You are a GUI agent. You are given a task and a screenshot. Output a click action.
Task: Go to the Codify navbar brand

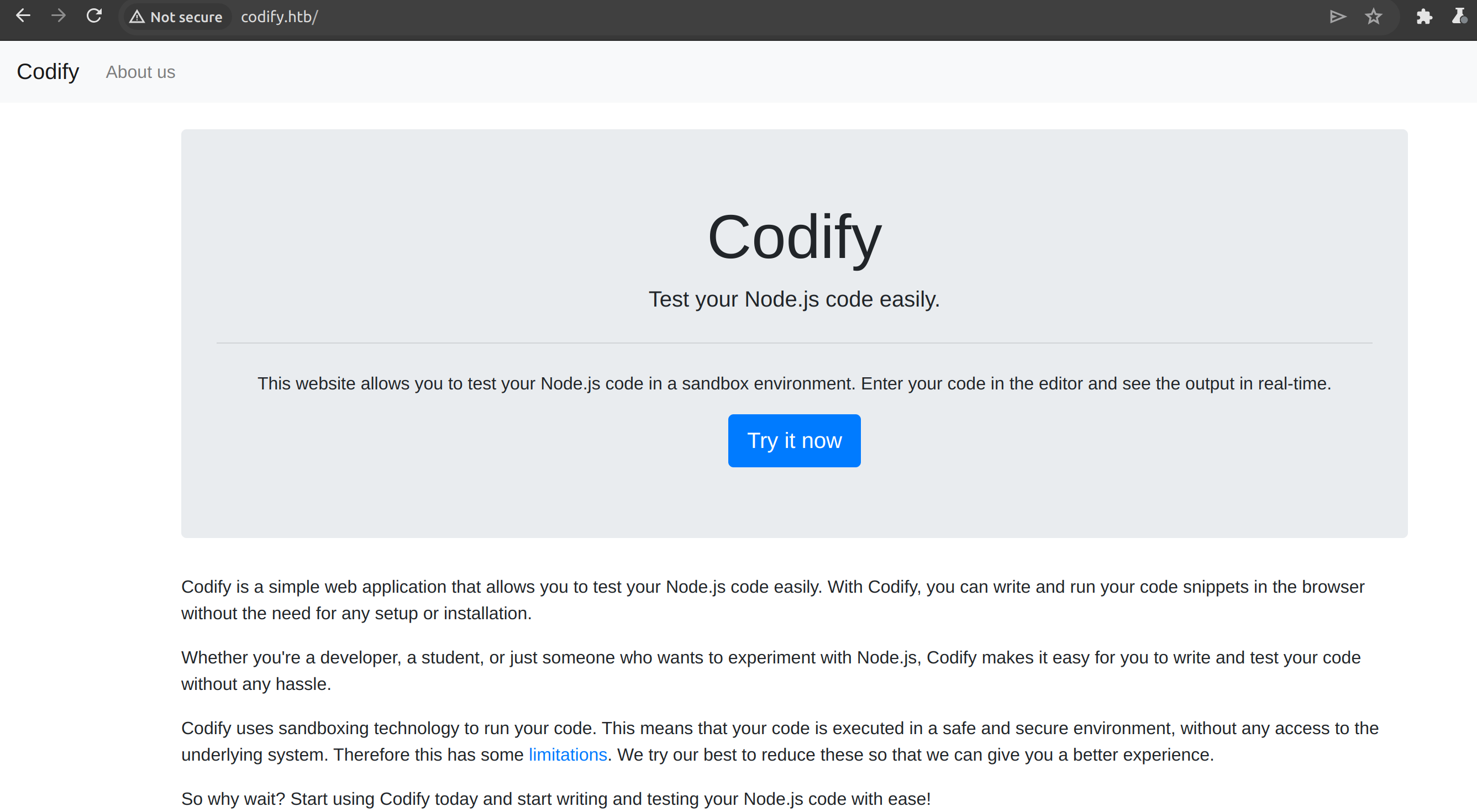(x=48, y=72)
